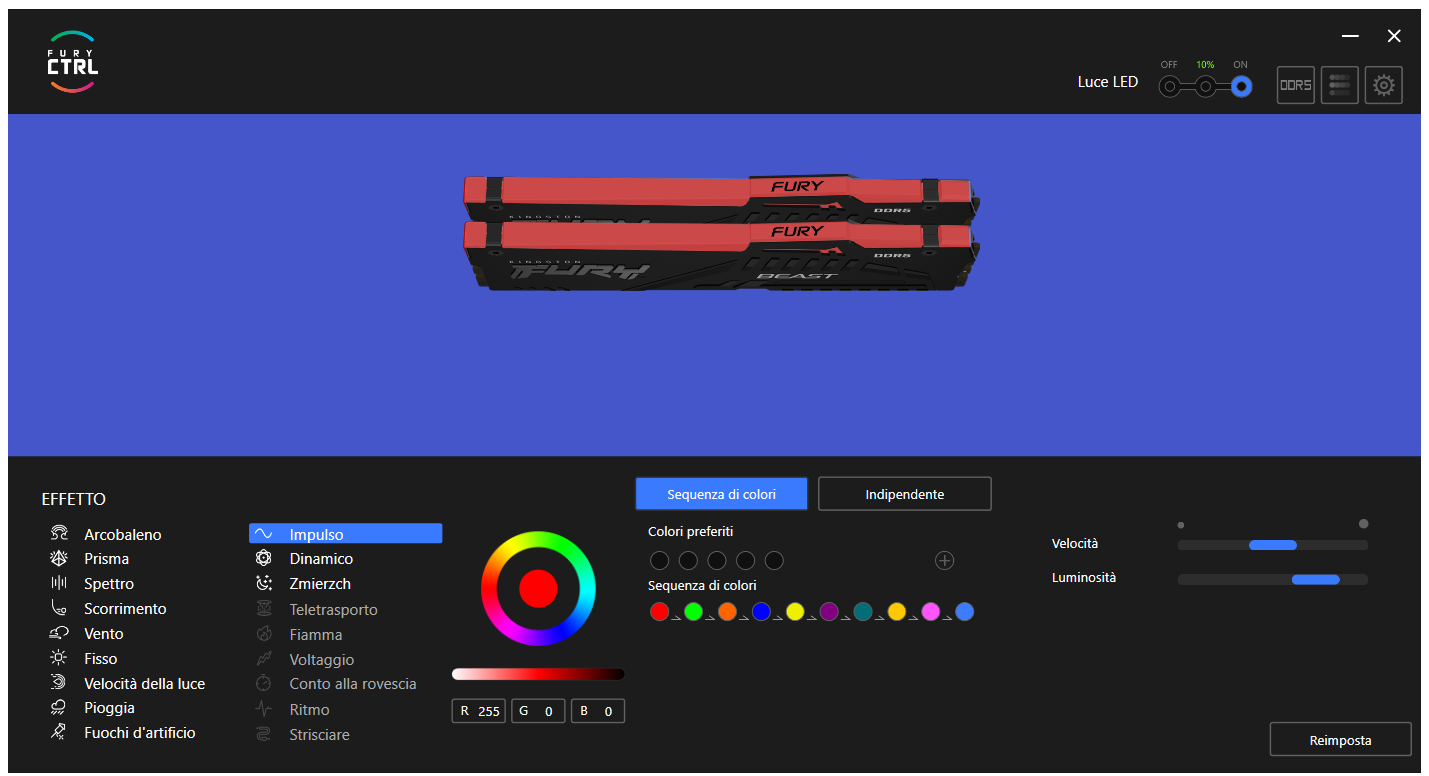The height and width of the screenshot is (776, 1429).
Task: Click the FURY CTRL logo
Action: (73, 62)
